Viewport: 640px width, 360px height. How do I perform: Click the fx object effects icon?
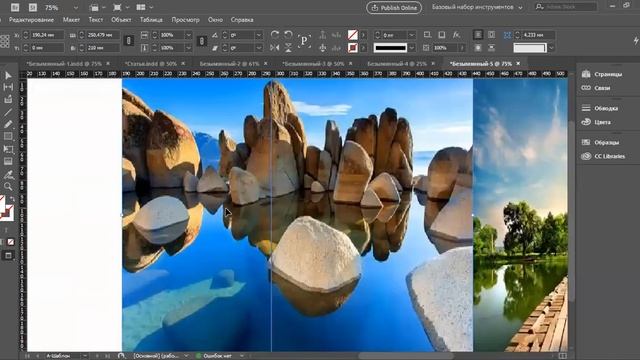click(456, 35)
